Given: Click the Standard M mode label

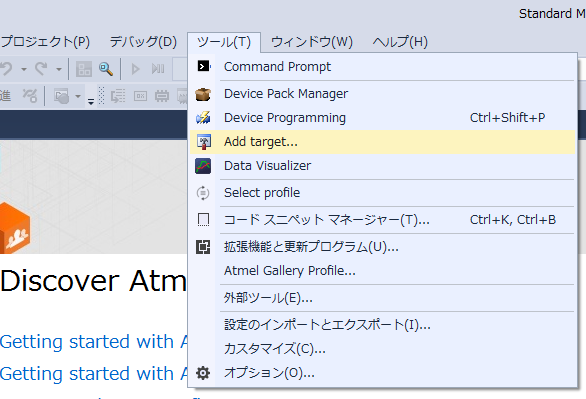Looking at the screenshot, I should pyautogui.click(x=552, y=14).
